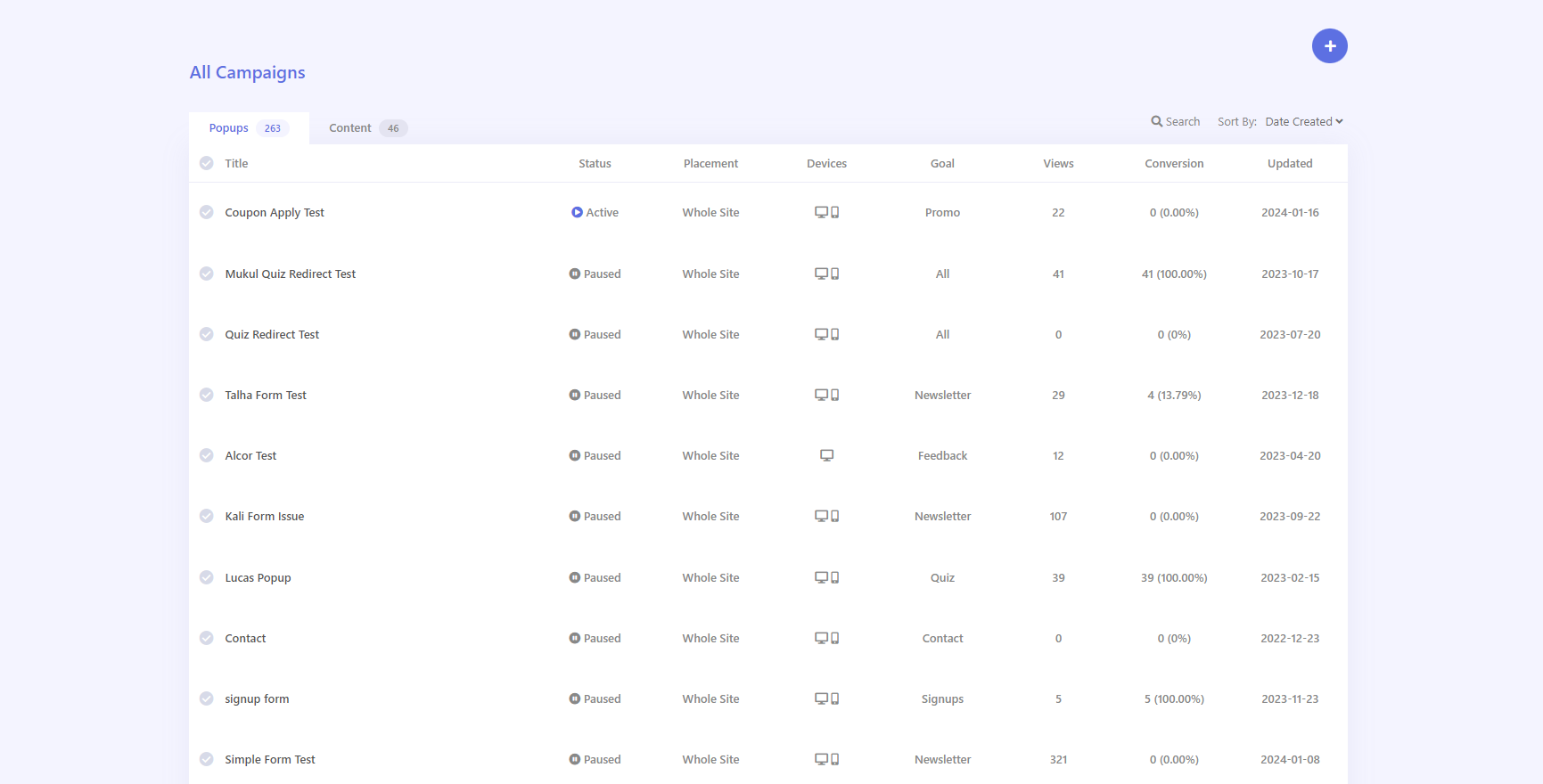Open the Simple Form Test campaign title
This screenshot has height=784, width=1543.
pos(270,759)
